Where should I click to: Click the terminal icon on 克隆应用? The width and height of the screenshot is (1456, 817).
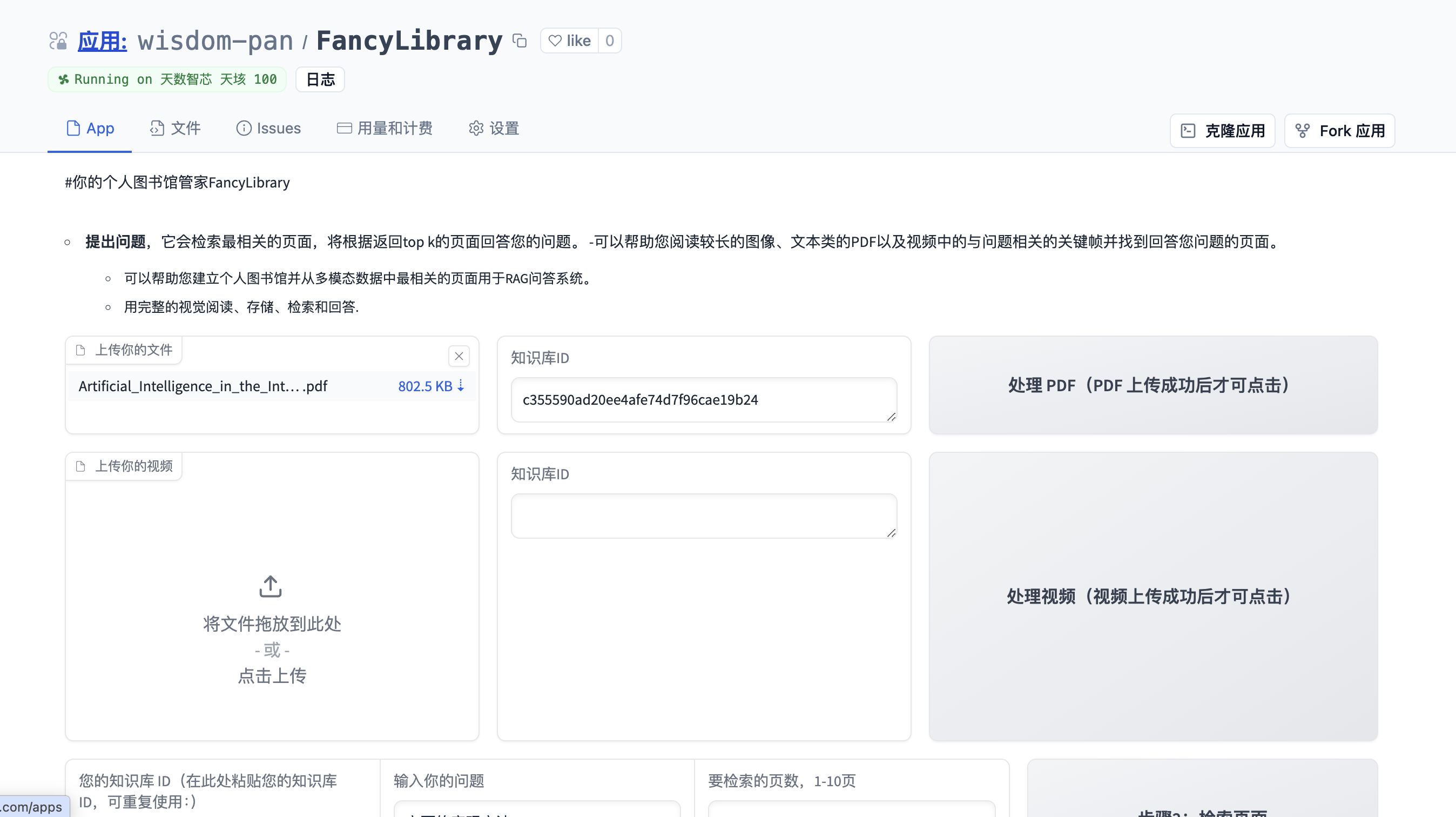click(1188, 131)
